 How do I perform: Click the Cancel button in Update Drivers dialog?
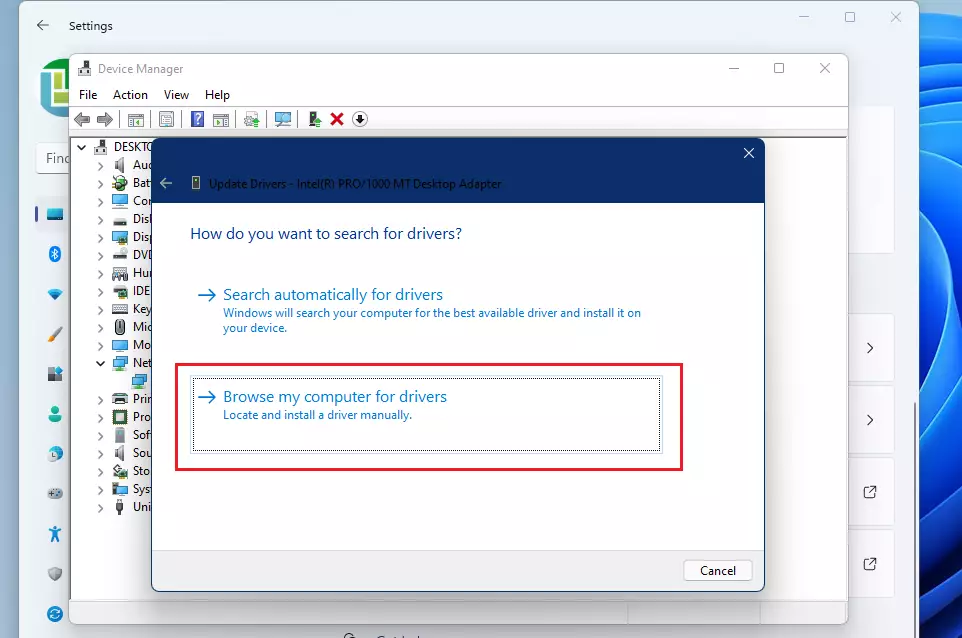718,571
